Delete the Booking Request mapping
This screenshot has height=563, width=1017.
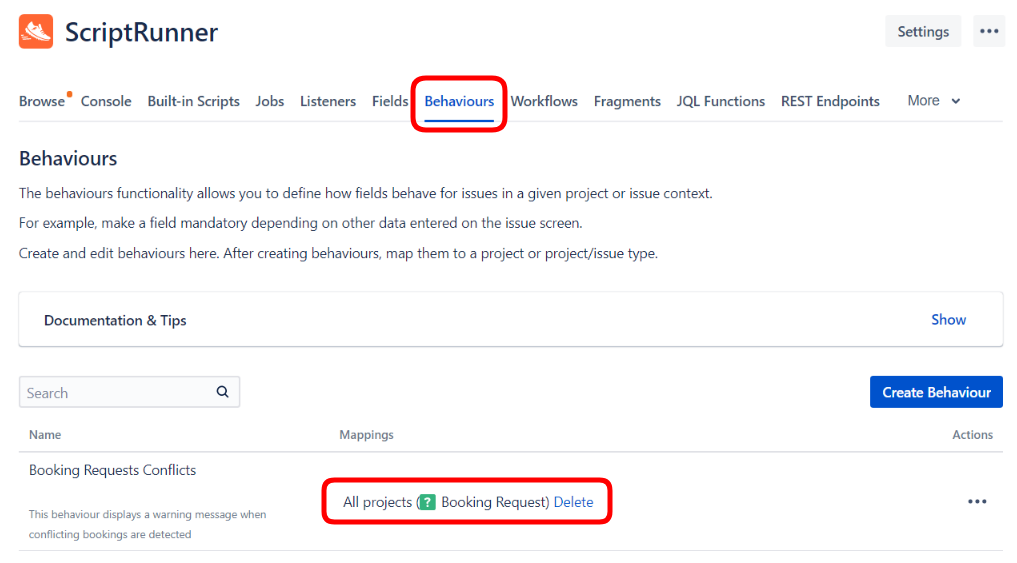click(x=573, y=502)
